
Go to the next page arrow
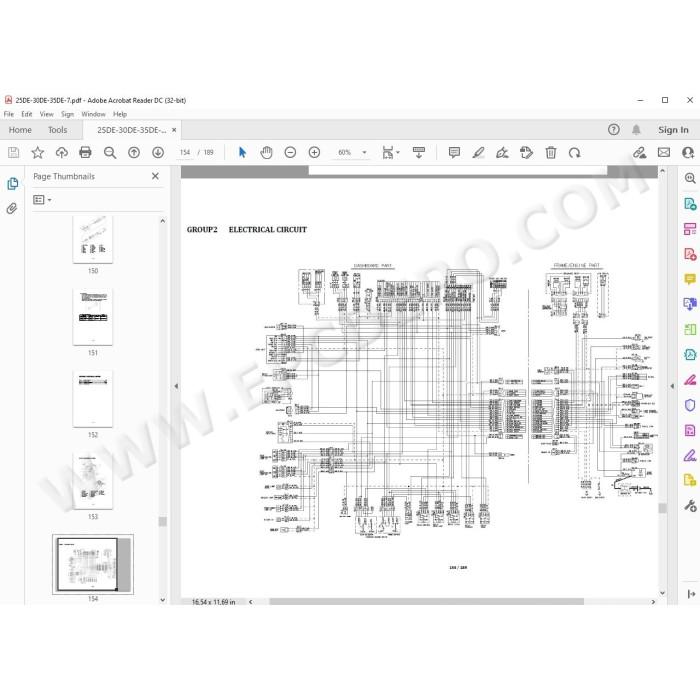[x=158, y=153]
